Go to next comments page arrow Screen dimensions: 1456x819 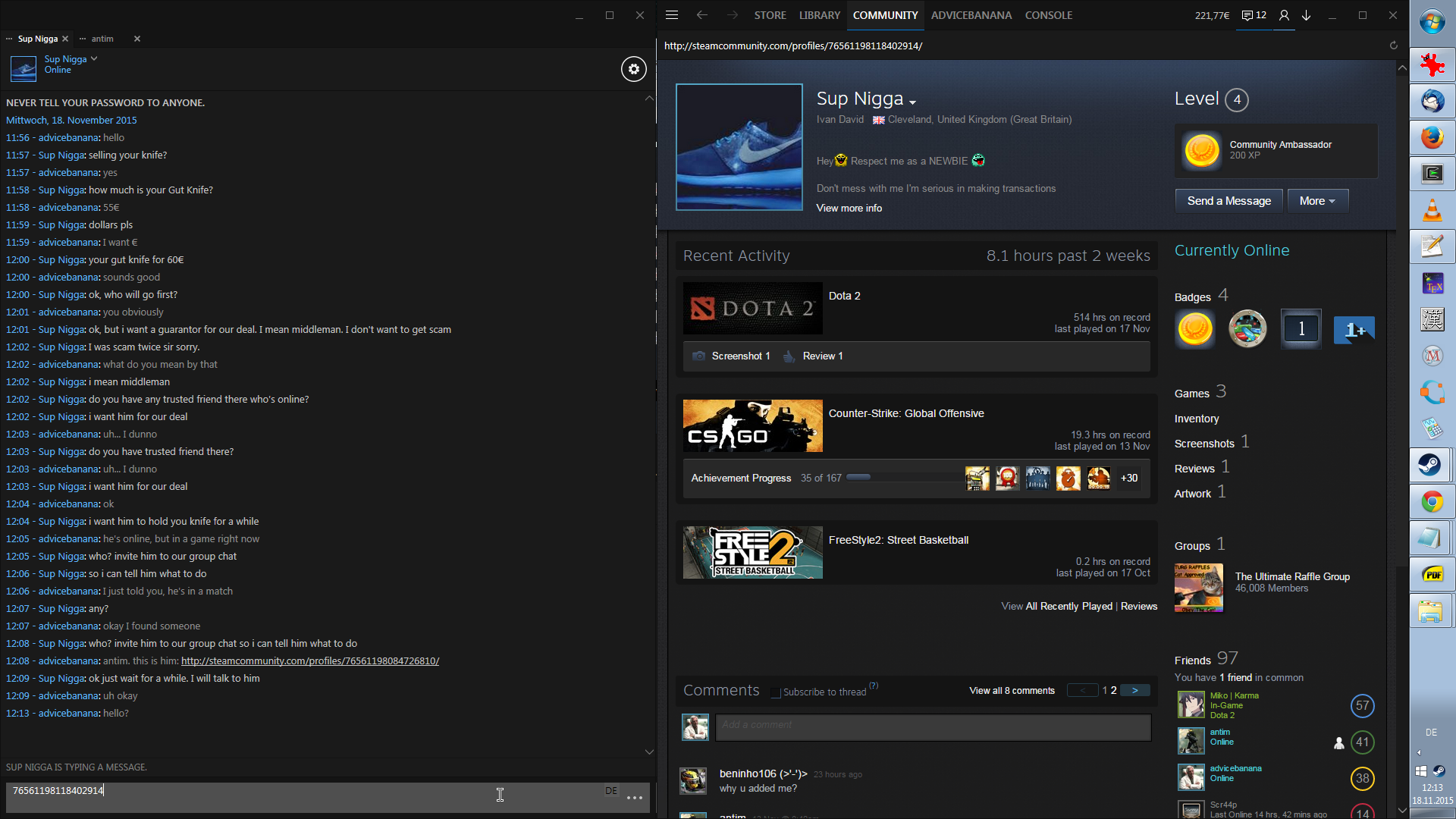pyautogui.click(x=1134, y=691)
